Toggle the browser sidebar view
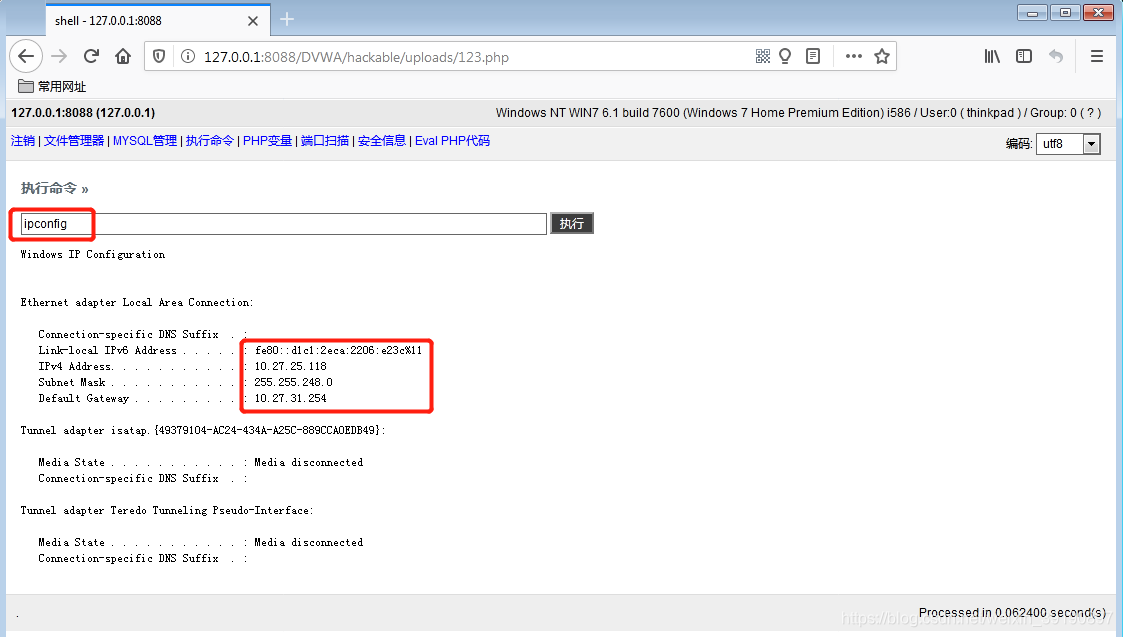1123x637 pixels. [1024, 57]
